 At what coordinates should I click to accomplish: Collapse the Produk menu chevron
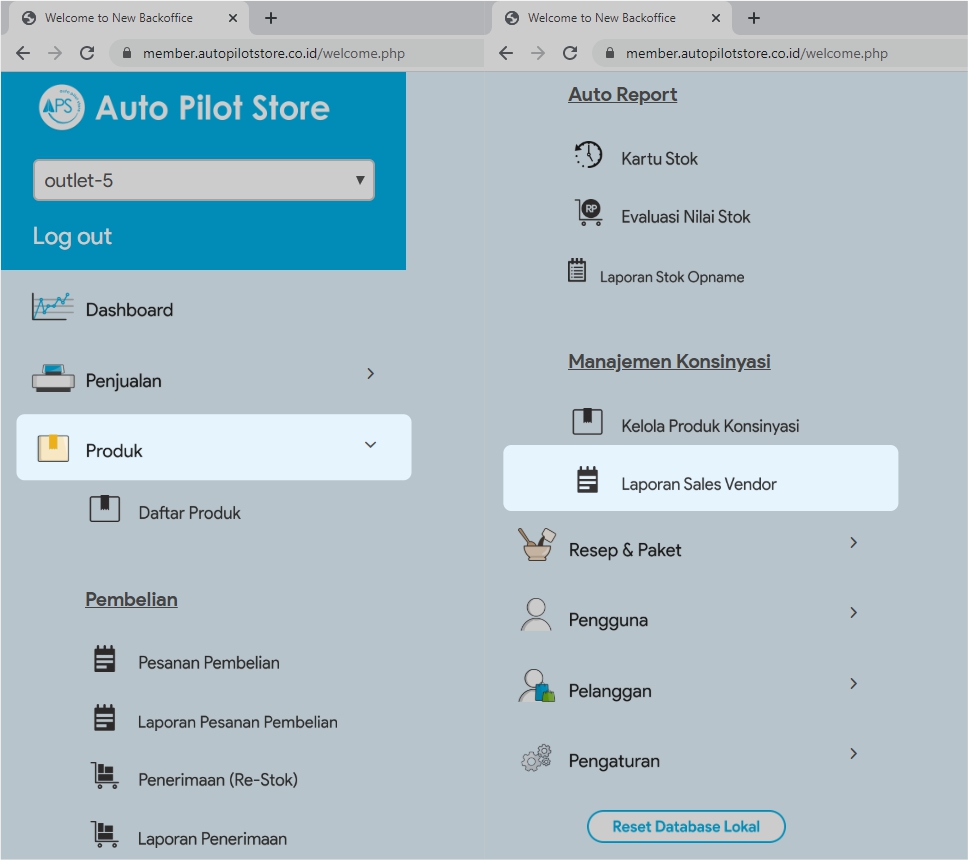pyautogui.click(x=370, y=445)
